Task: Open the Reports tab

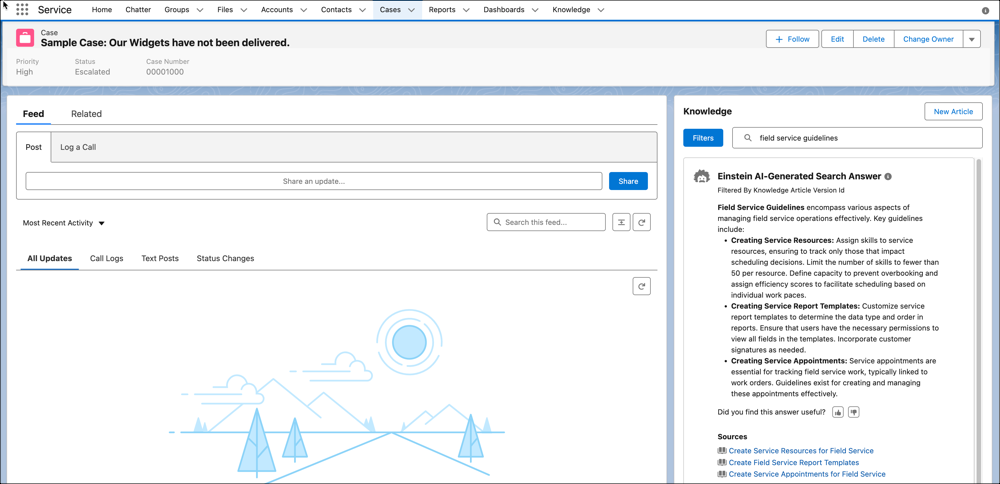Action: pyautogui.click(x=442, y=10)
